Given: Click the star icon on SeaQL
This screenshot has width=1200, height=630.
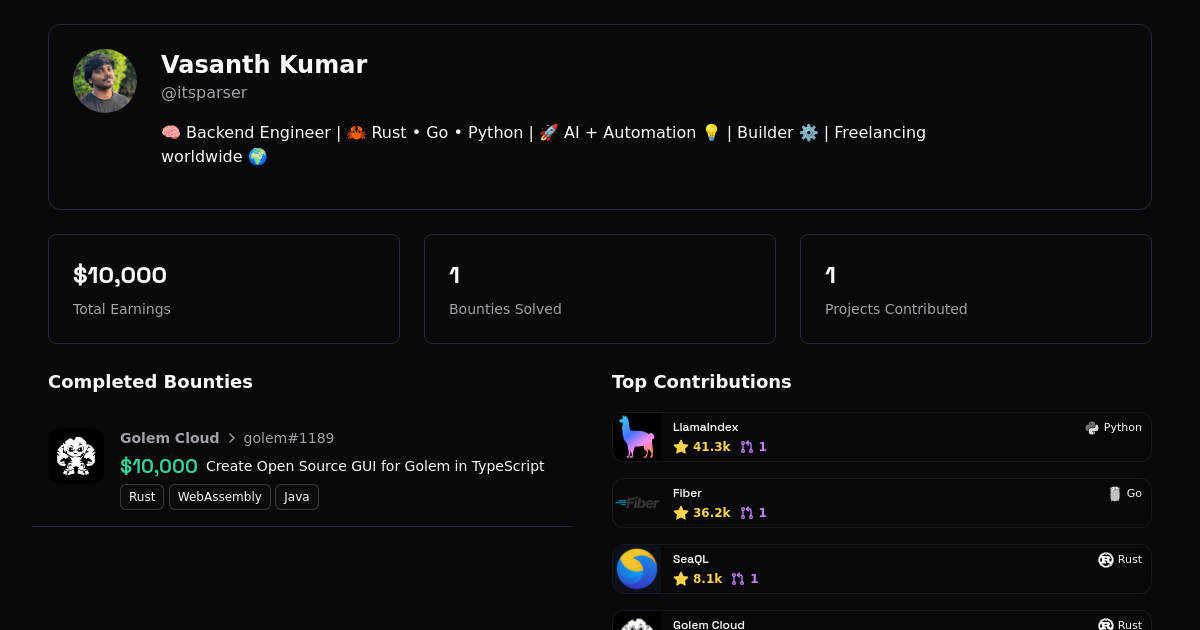Looking at the screenshot, I should click(681, 579).
